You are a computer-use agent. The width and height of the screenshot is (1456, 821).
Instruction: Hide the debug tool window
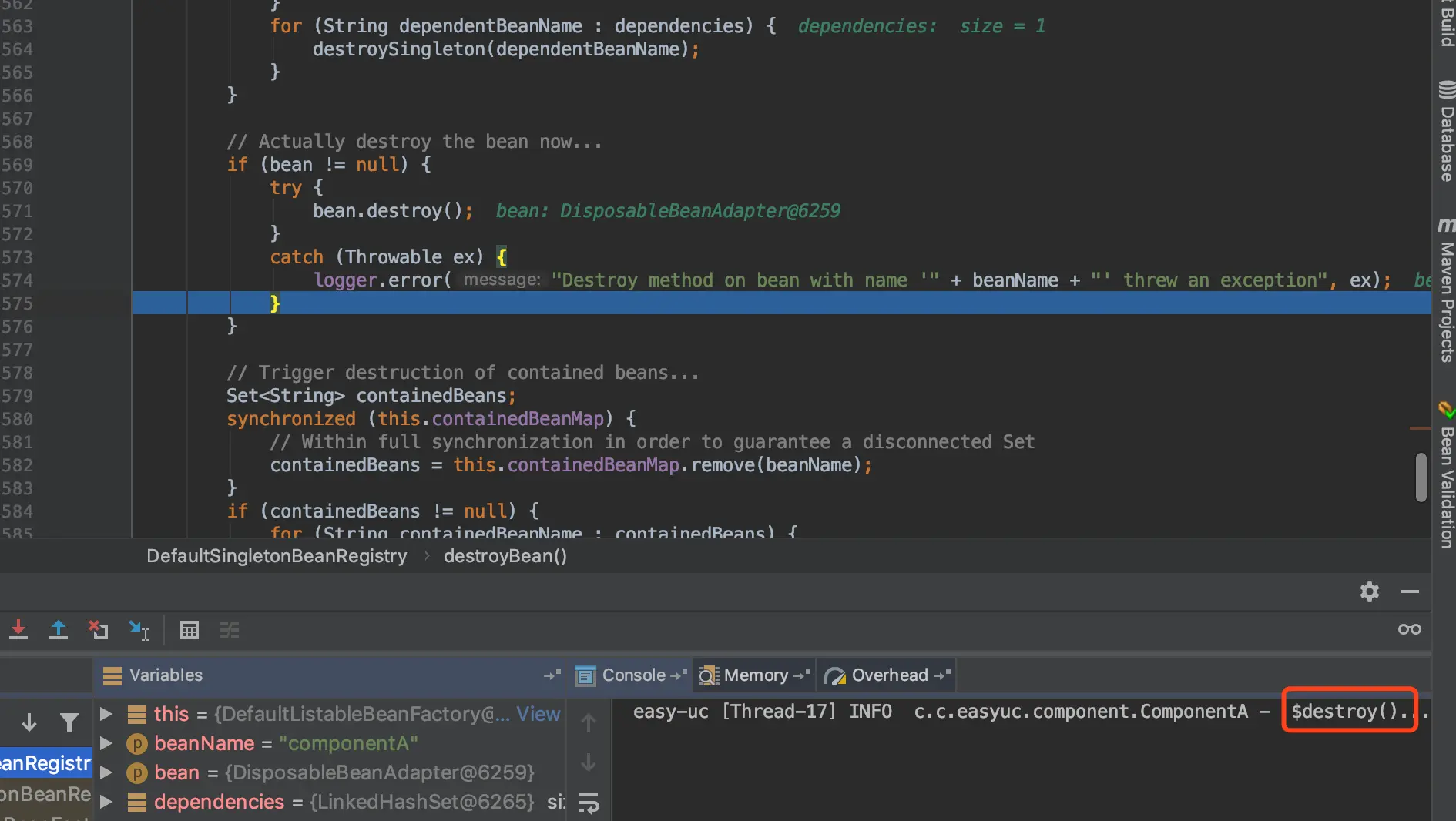click(x=1410, y=591)
